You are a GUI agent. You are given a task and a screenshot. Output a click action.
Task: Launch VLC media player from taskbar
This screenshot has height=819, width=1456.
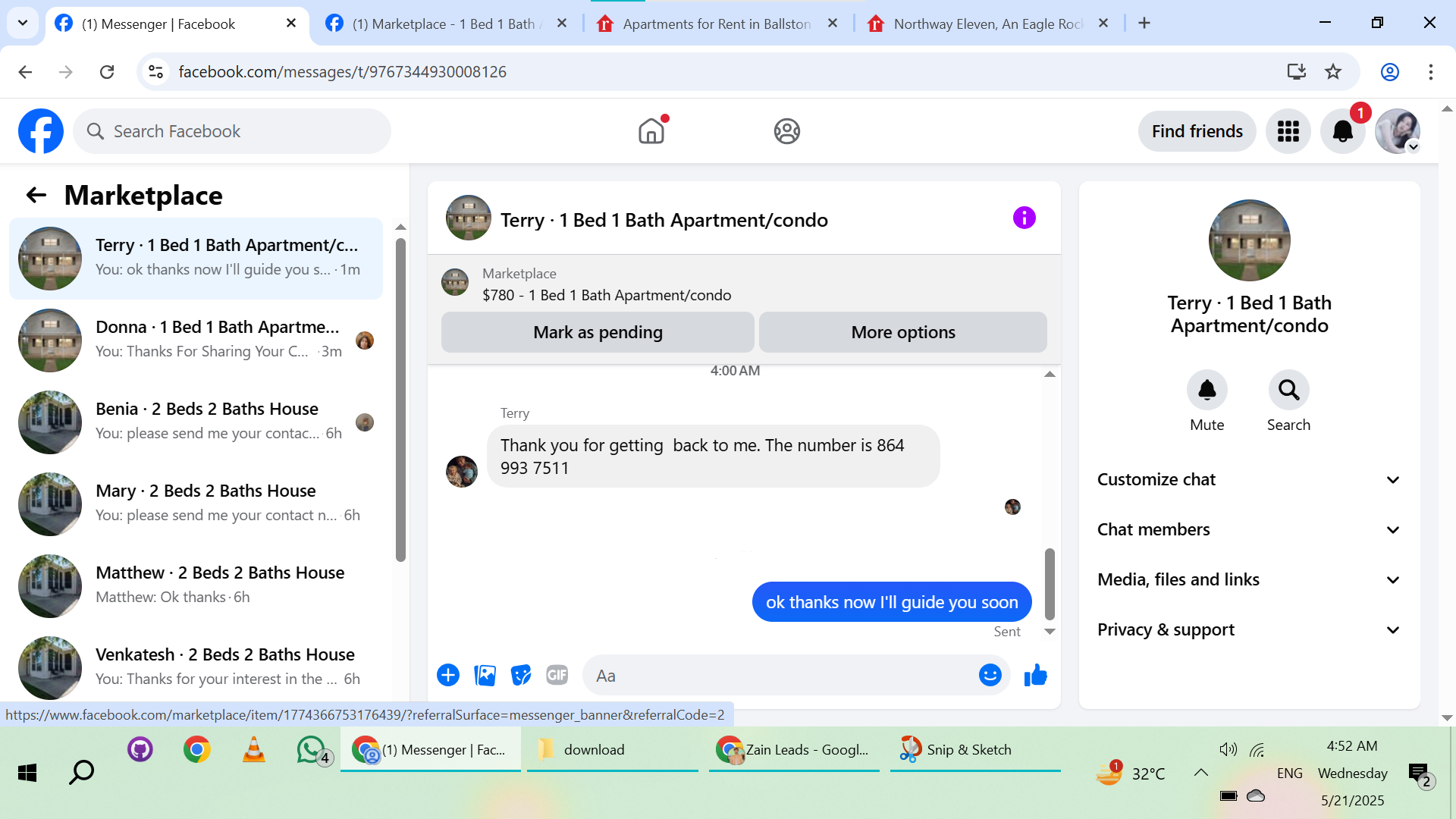click(254, 750)
